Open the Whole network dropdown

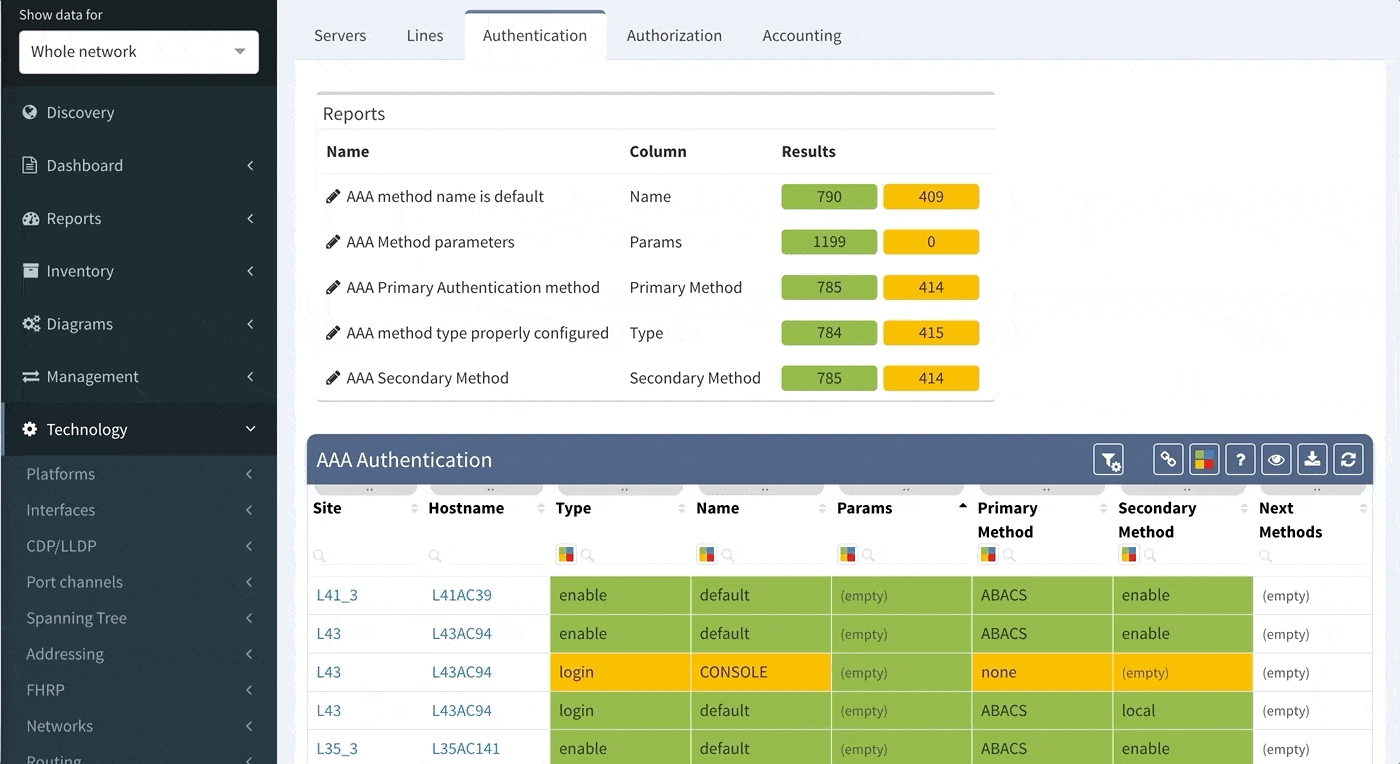coord(139,52)
